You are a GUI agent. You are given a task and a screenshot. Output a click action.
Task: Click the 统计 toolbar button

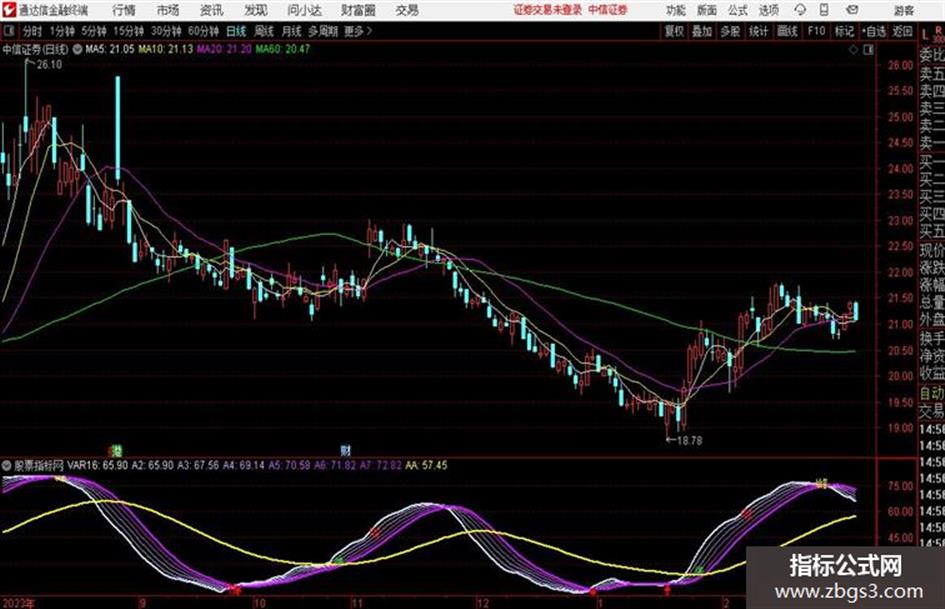click(758, 31)
